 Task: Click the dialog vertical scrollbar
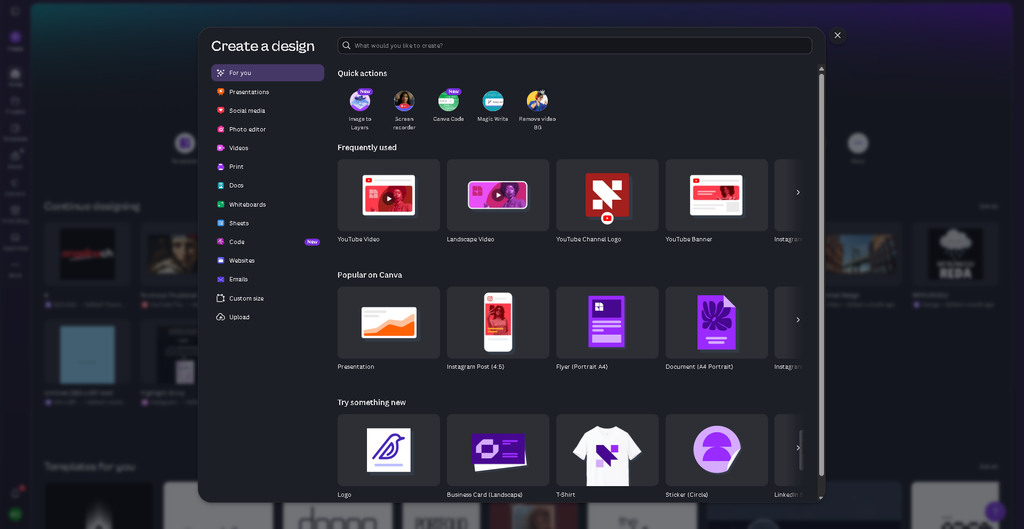pyautogui.click(x=822, y=274)
